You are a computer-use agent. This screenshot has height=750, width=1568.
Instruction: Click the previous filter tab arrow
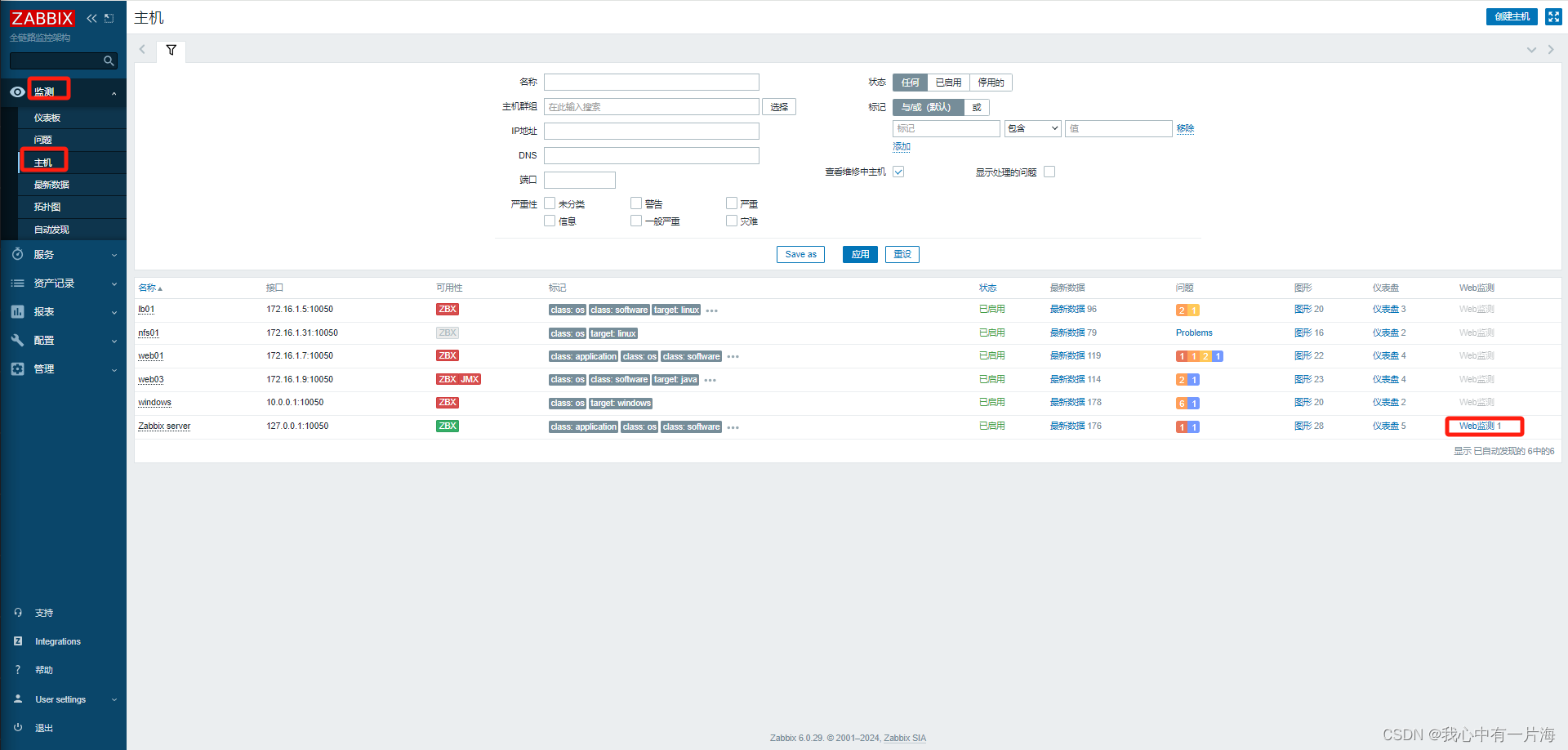(x=142, y=50)
